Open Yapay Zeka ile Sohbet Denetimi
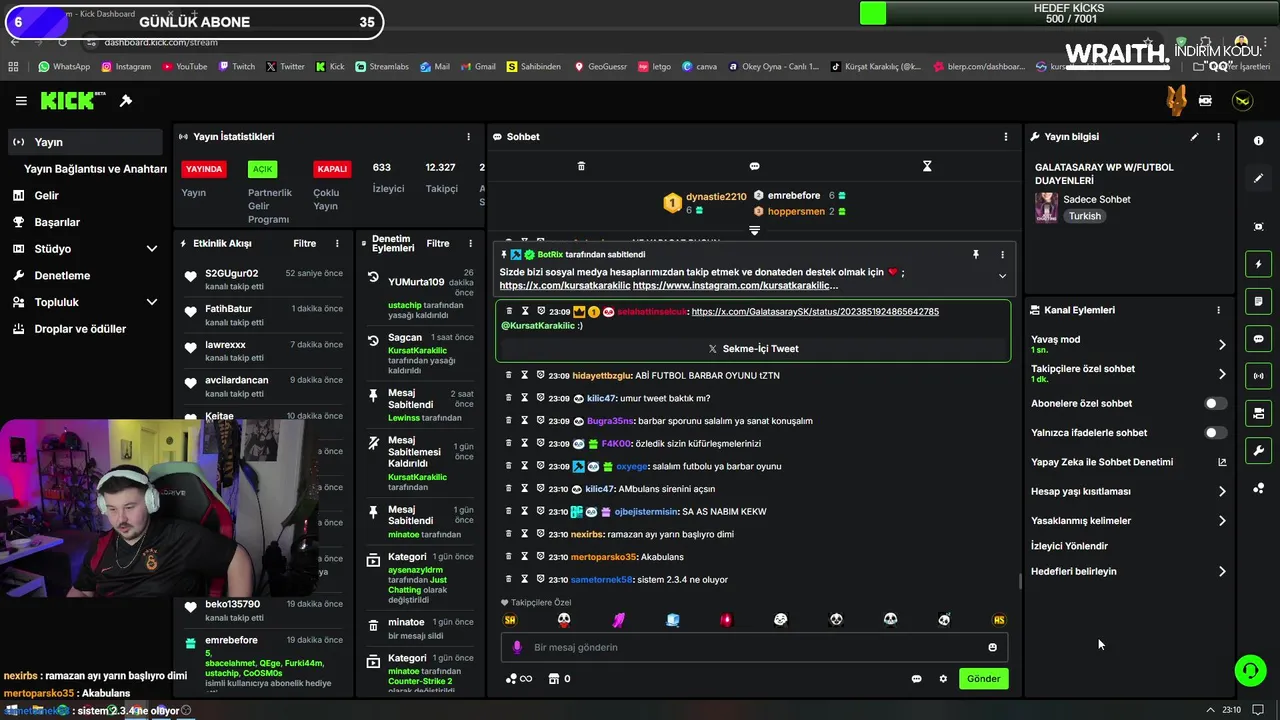Image resolution: width=1280 pixels, height=720 pixels. tap(1129, 462)
